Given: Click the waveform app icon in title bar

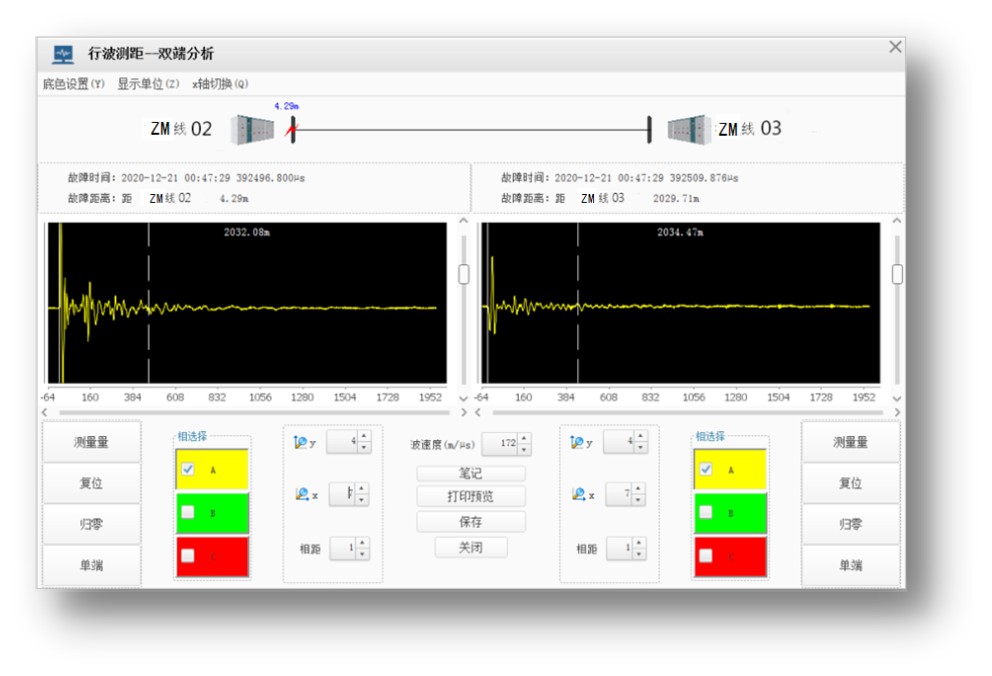Looking at the screenshot, I should pyautogui.click(x=63, y=54).
